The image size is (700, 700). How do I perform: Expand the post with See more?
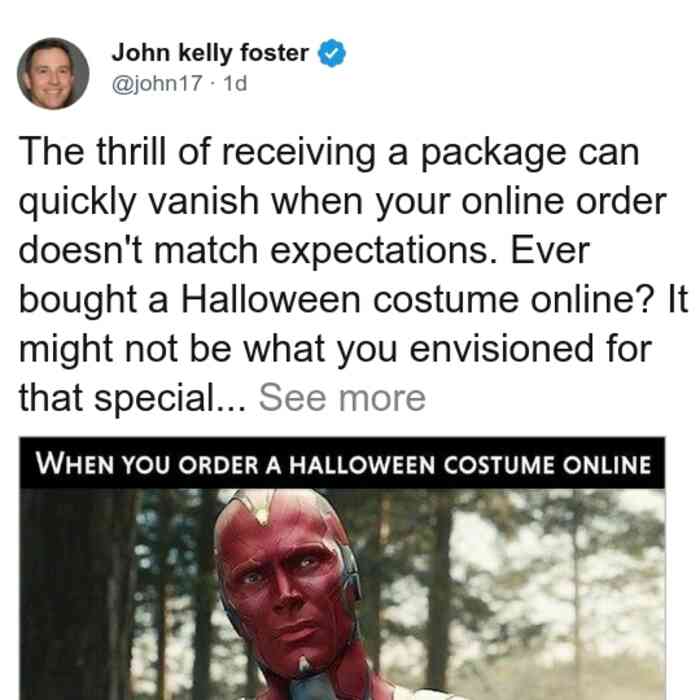click(x=342, y=398)
